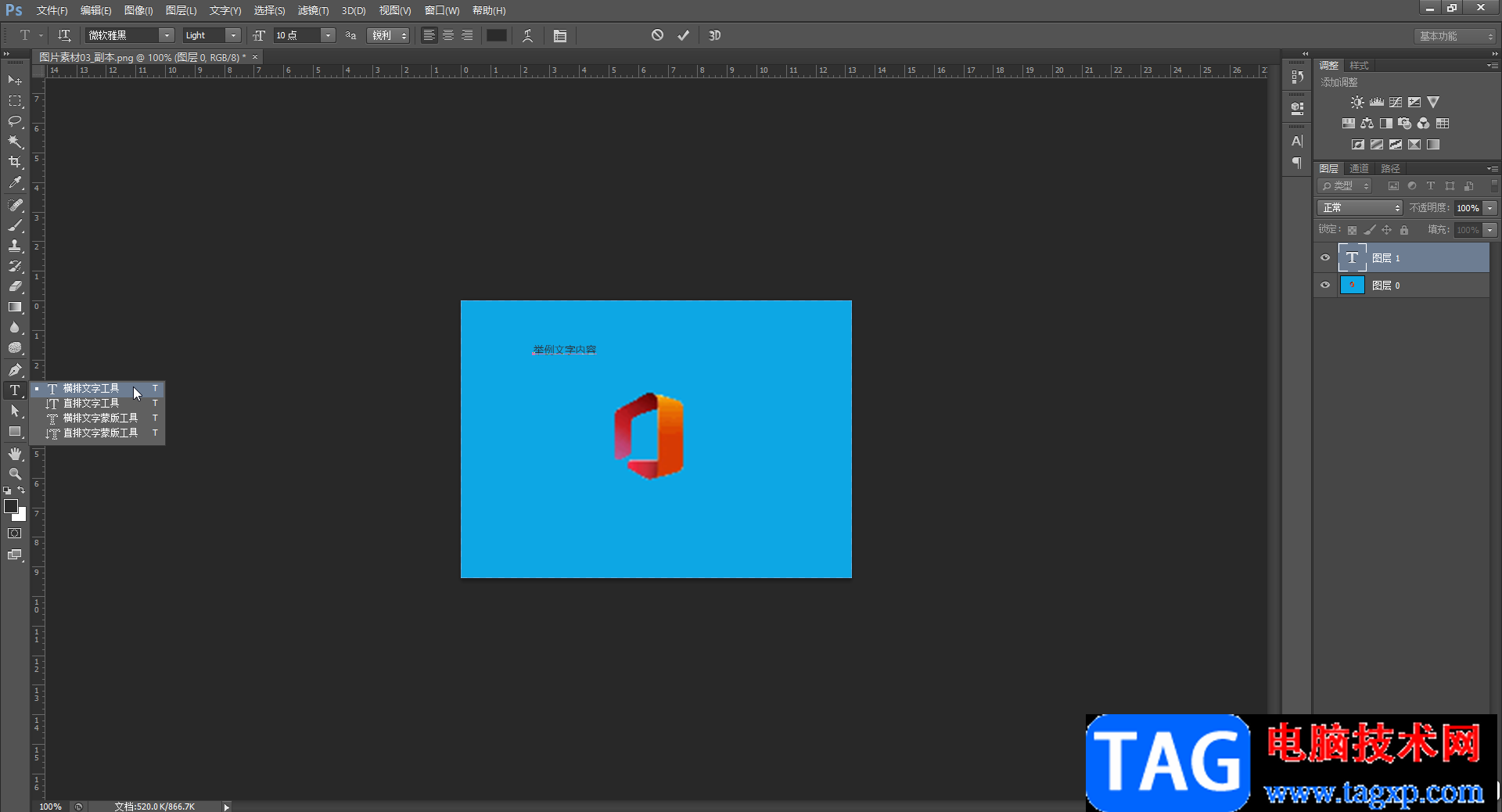The height and width of the screenshot is (812, 1502).
Task: Toggle lock image pixels brush icon
Action: 1369,230
